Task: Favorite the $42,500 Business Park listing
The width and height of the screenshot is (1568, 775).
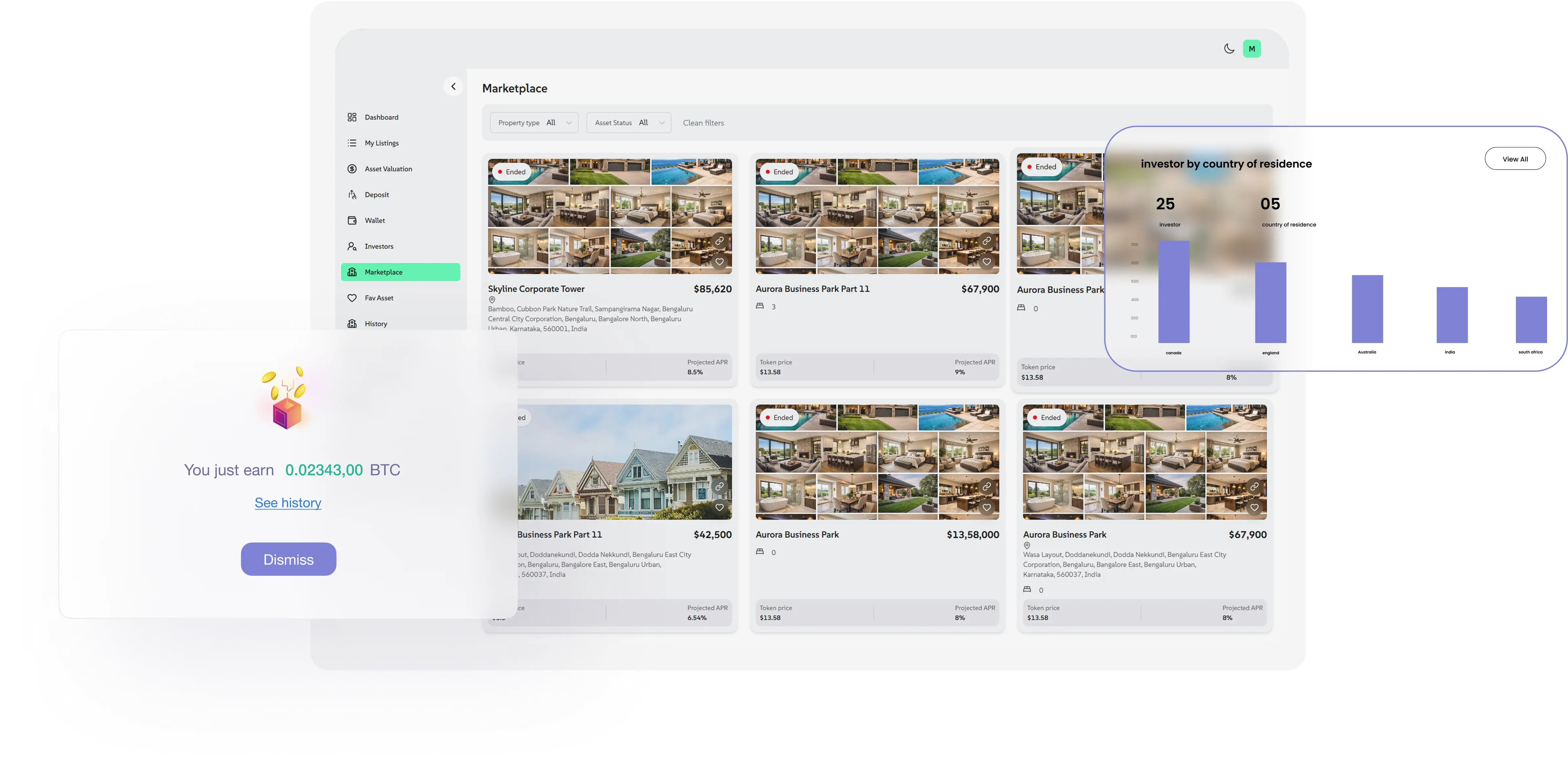Action: click(719, 507)
